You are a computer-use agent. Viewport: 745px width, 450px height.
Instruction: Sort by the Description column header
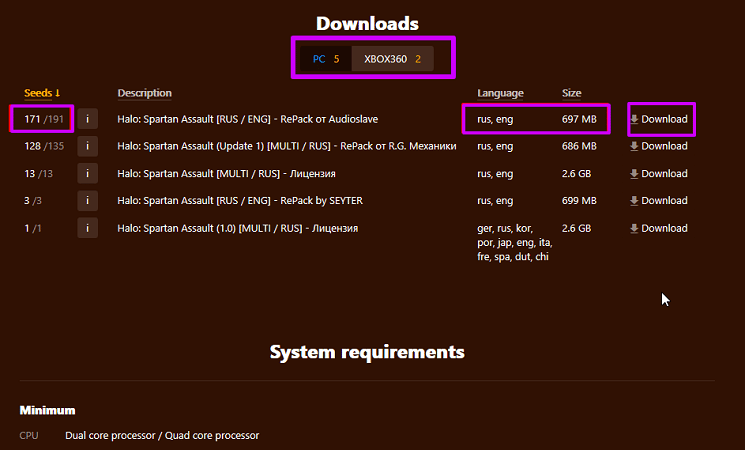(144, 93)
